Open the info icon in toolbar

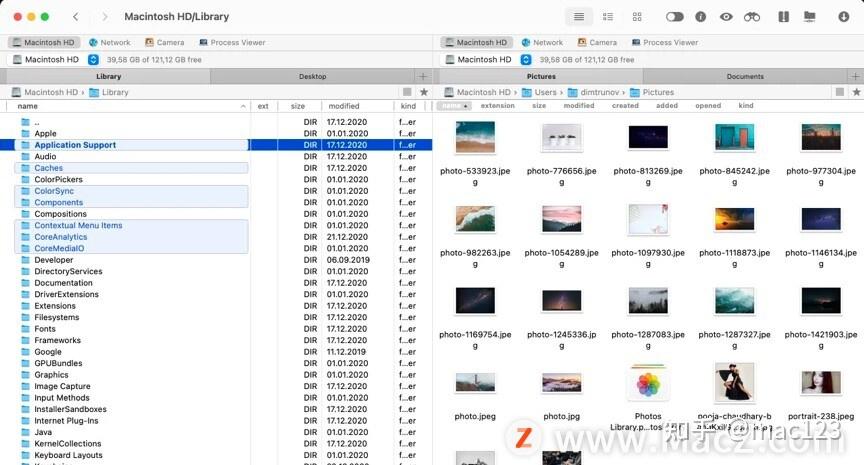[700, 17]
